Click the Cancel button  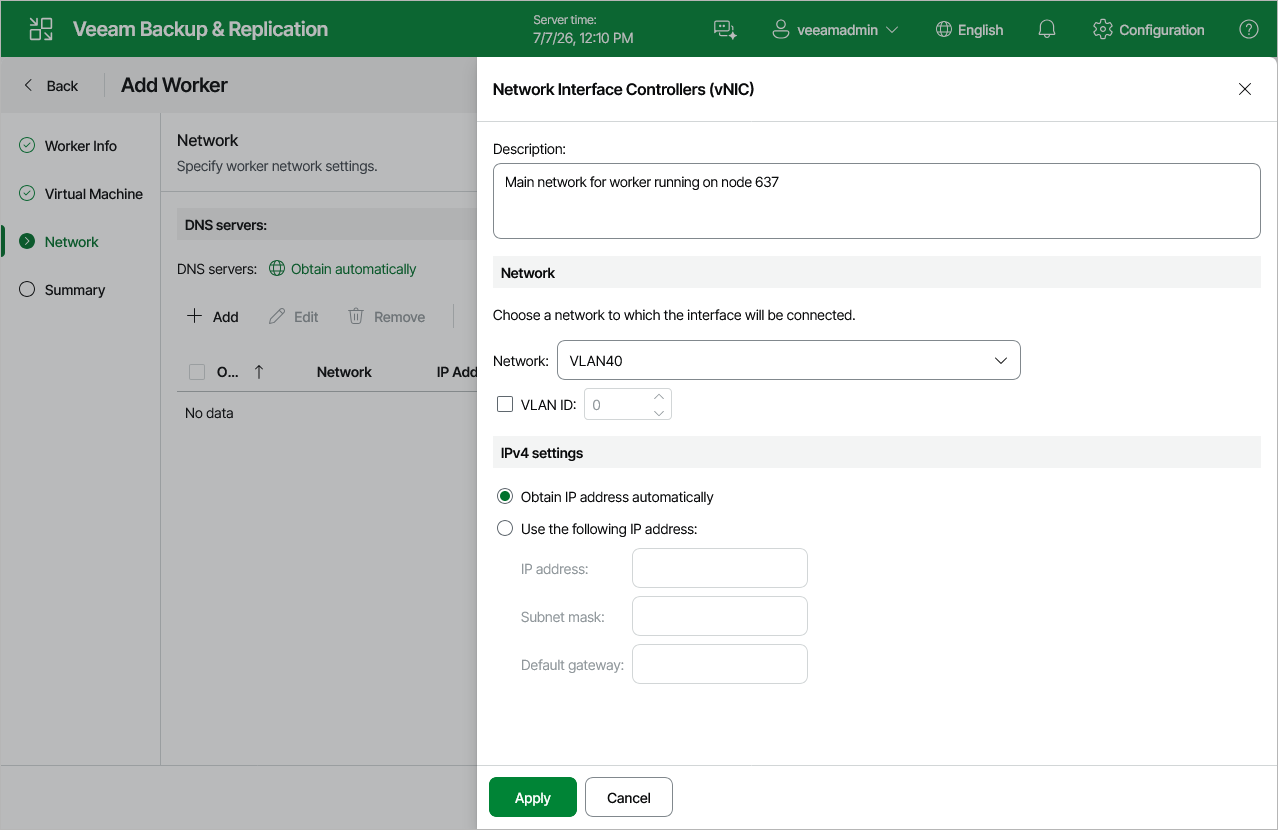pos(629,797)
